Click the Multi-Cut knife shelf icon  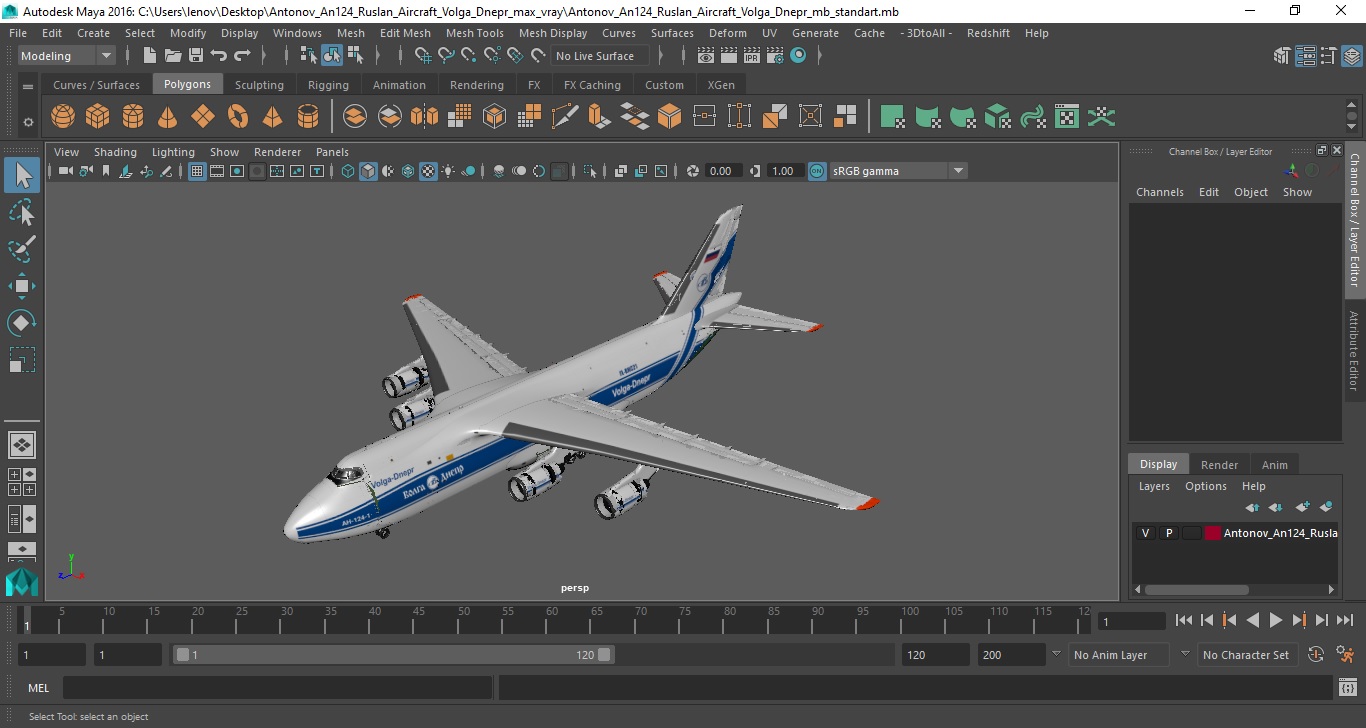[565, 117]
